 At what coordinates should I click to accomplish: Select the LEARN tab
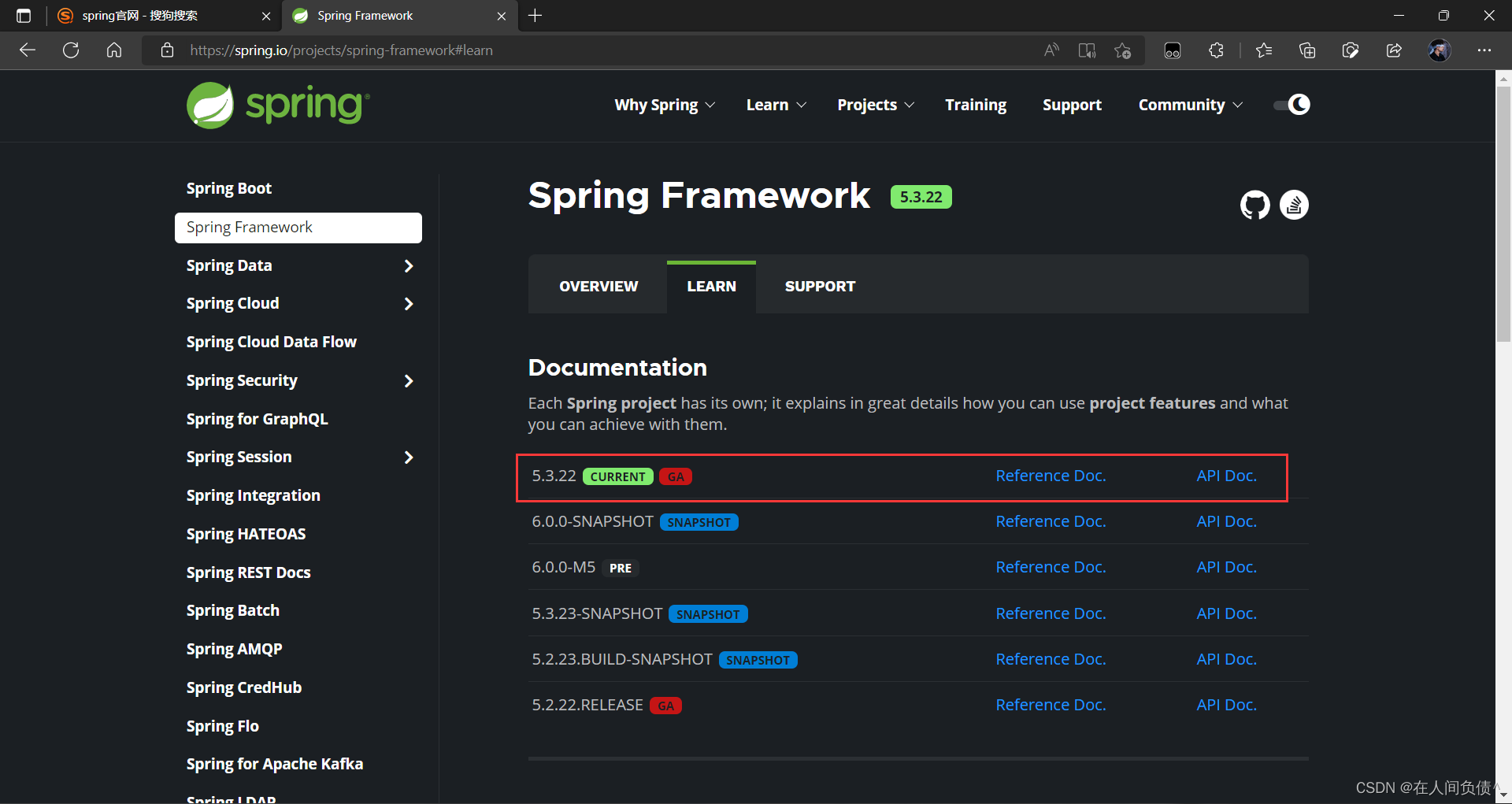pos(711,287)
